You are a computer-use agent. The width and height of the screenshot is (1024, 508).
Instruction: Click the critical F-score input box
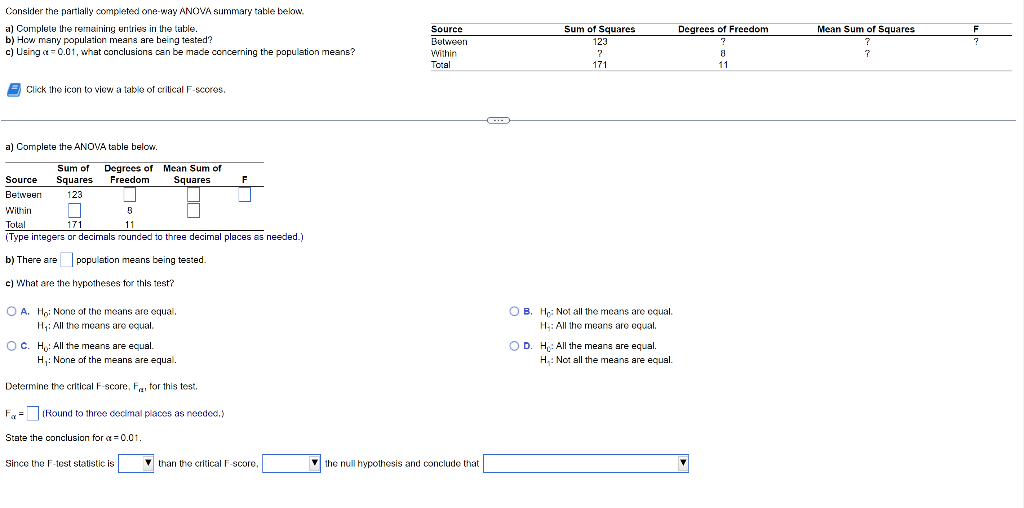coord(33,414)
